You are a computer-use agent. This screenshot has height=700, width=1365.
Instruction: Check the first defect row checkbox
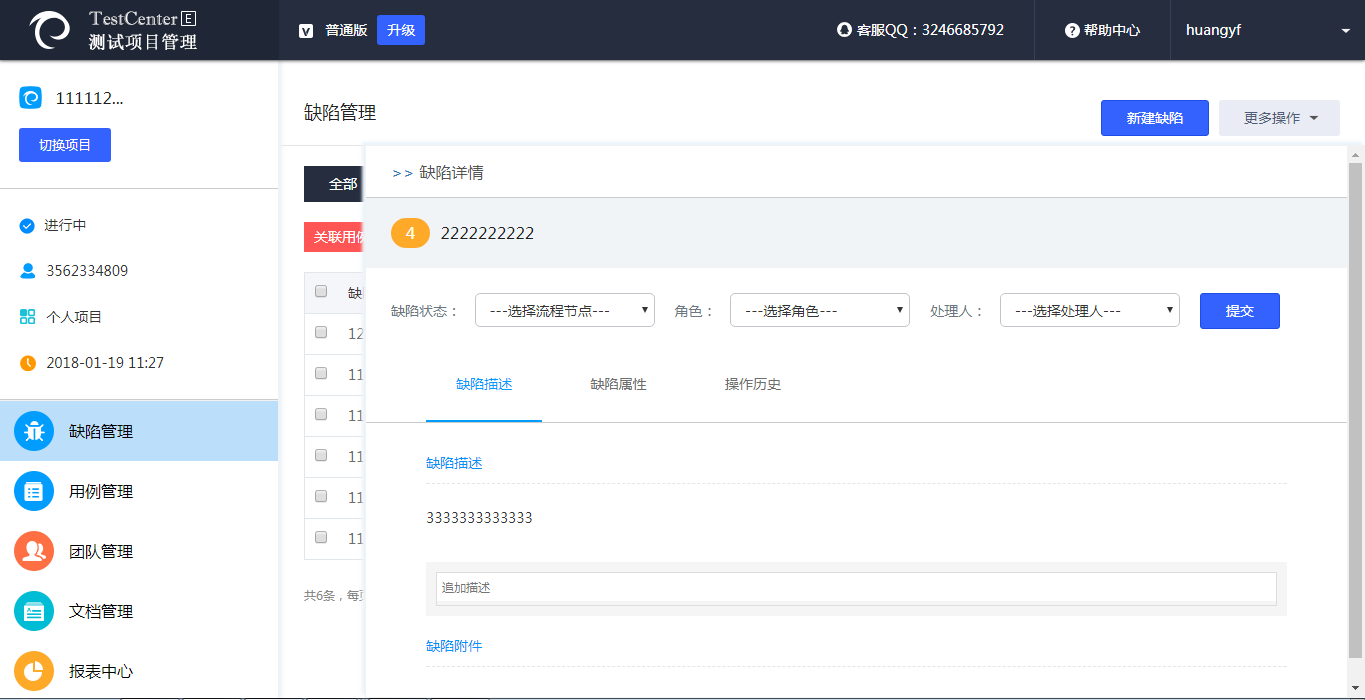321,333
